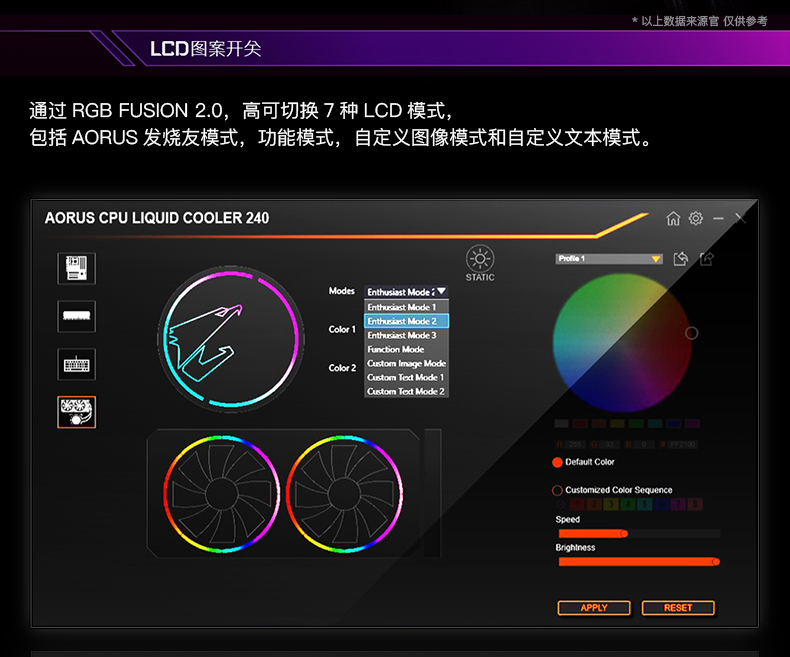The image size is (790, 657).
Task: Select sequence color slot 4
Action: (628, 504)
